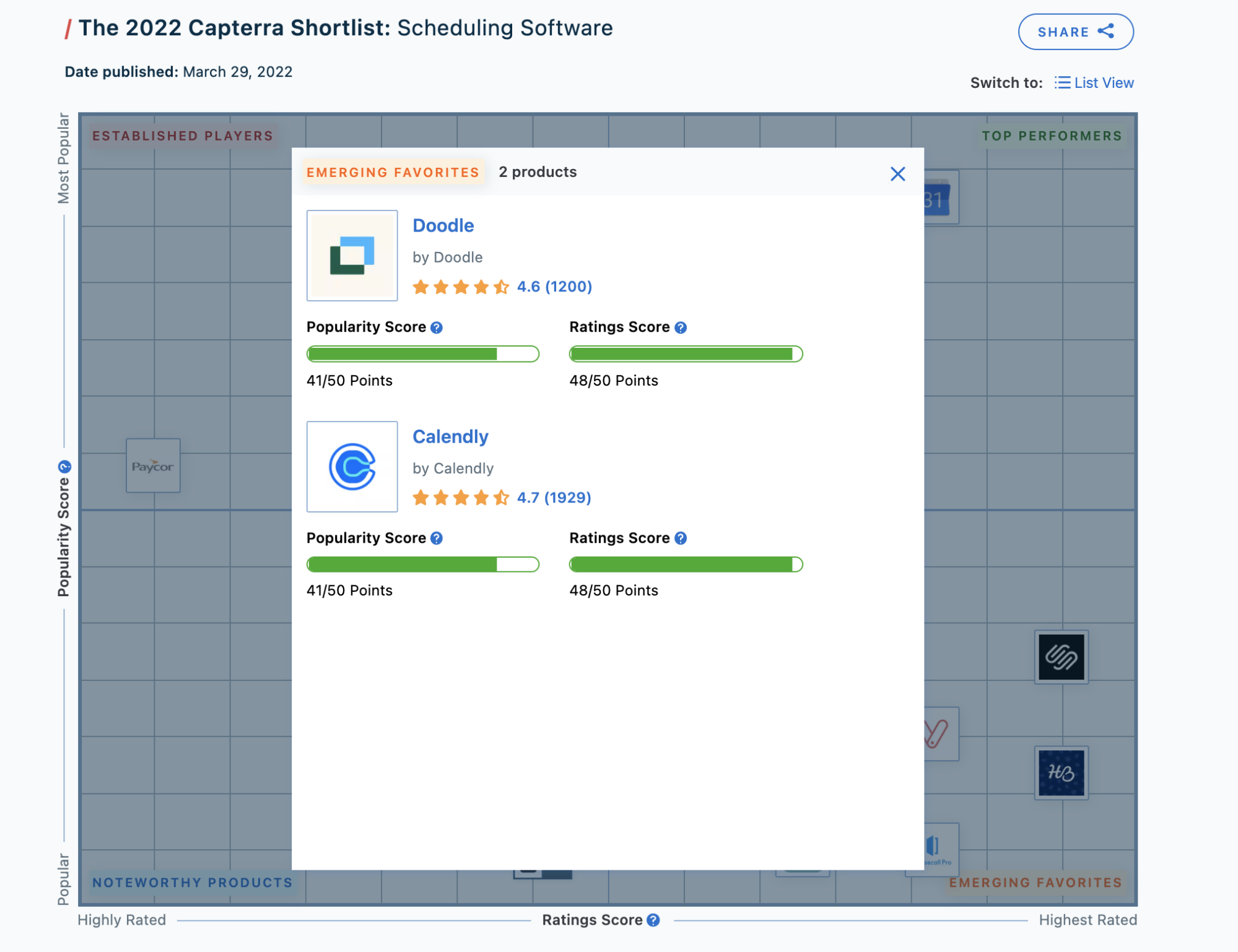The width and height of the screenshot is (1238, 952).
Task: Click the Calendly logo thumbnail
Action: click(352, 467)
